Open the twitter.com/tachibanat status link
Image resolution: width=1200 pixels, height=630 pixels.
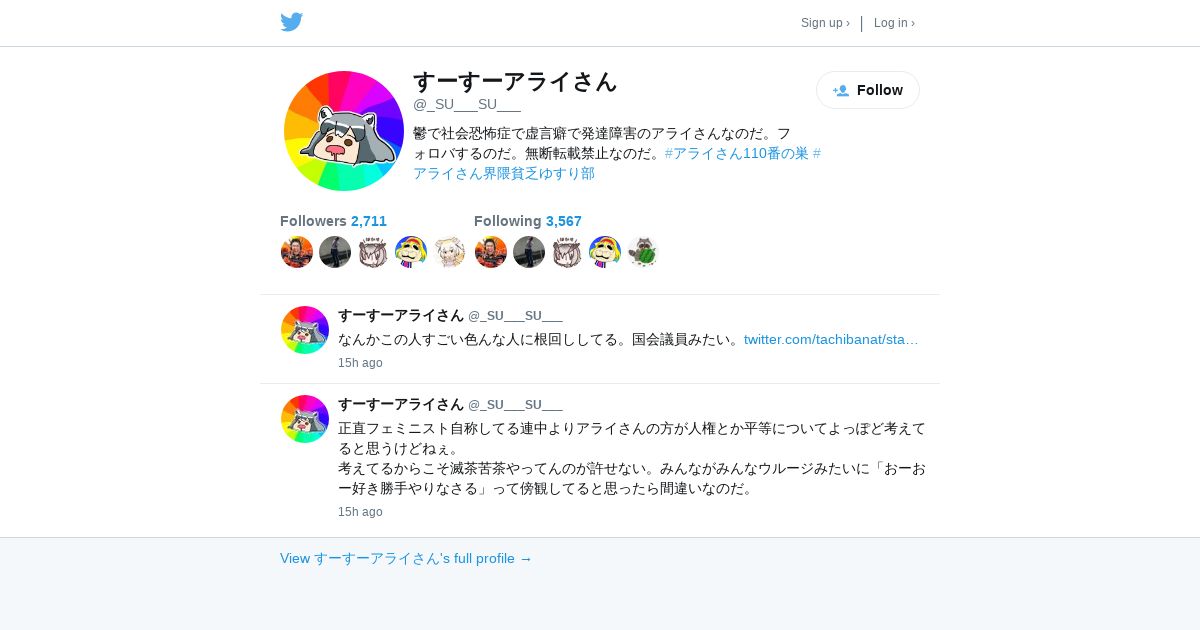click(x=831, y=339)
